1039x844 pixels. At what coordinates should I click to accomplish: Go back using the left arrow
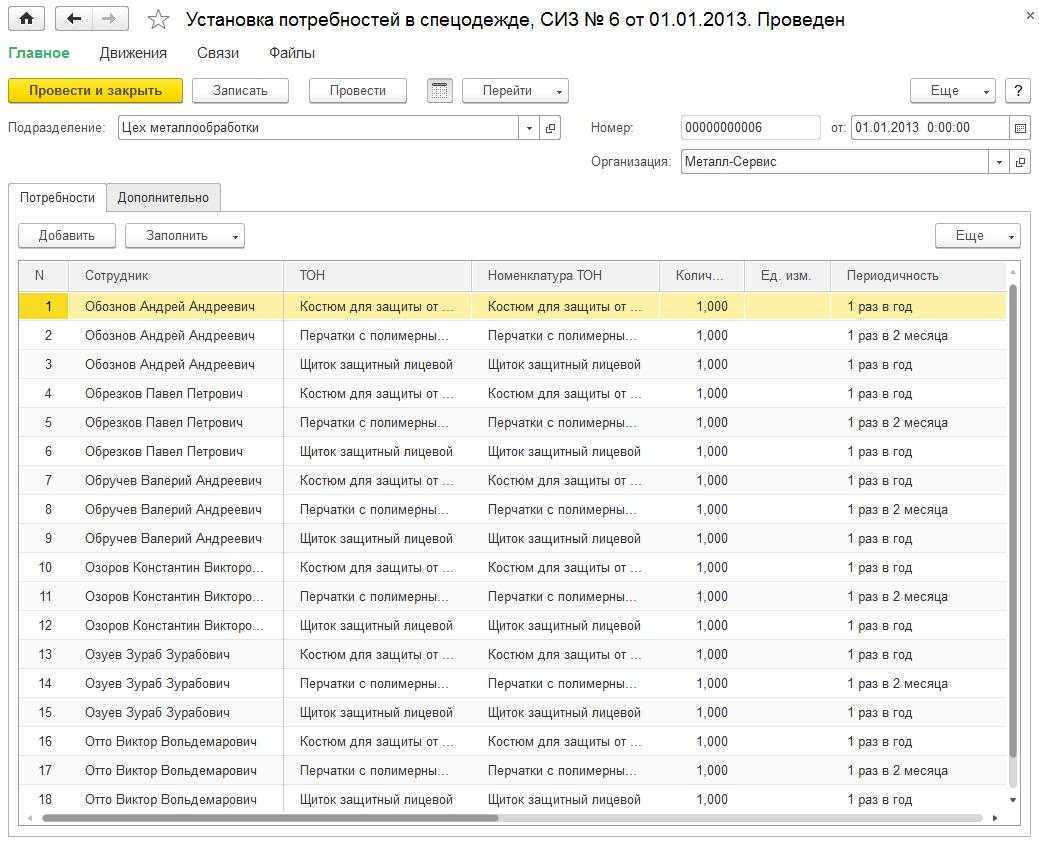(x=76, y=19)
